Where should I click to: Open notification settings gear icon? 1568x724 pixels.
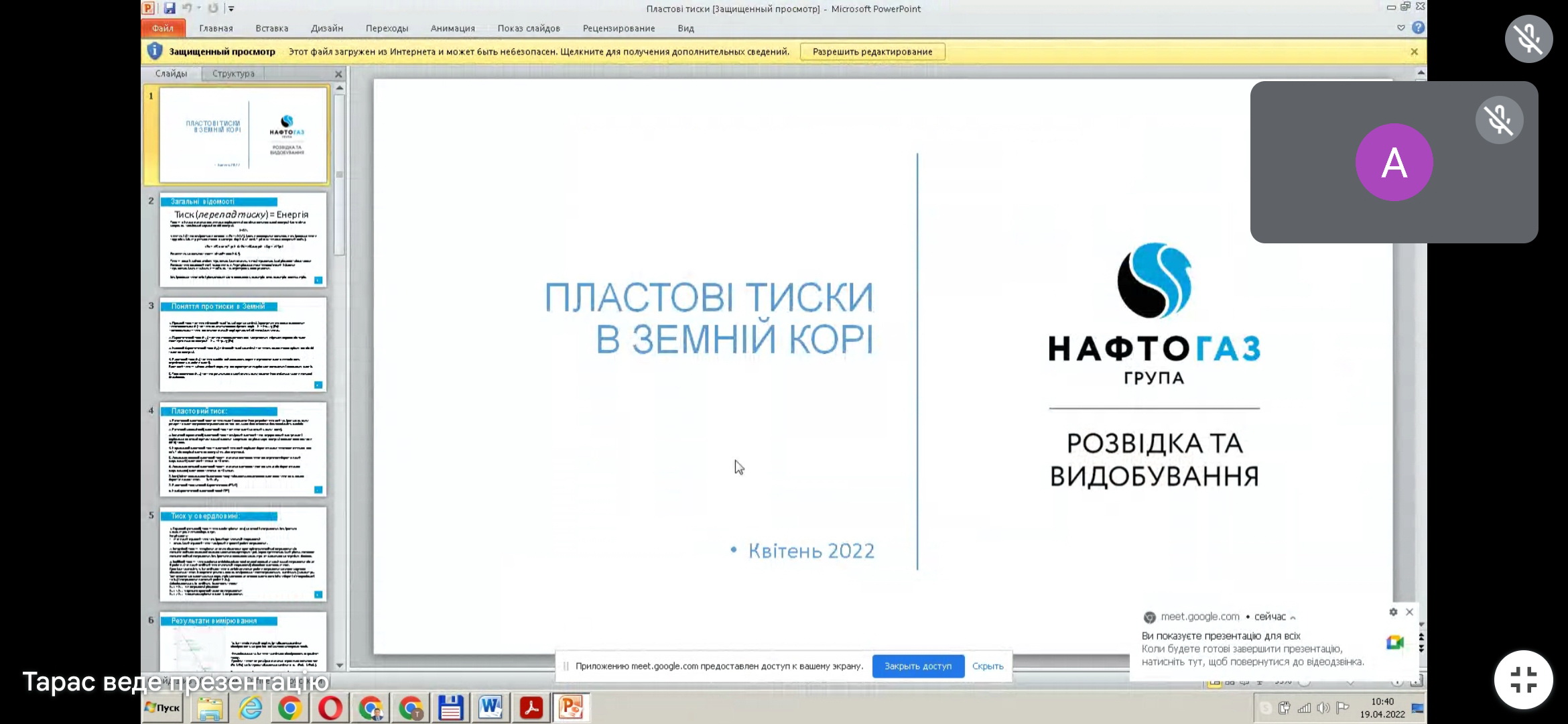pyautogui.click(x=1393, y=612)
